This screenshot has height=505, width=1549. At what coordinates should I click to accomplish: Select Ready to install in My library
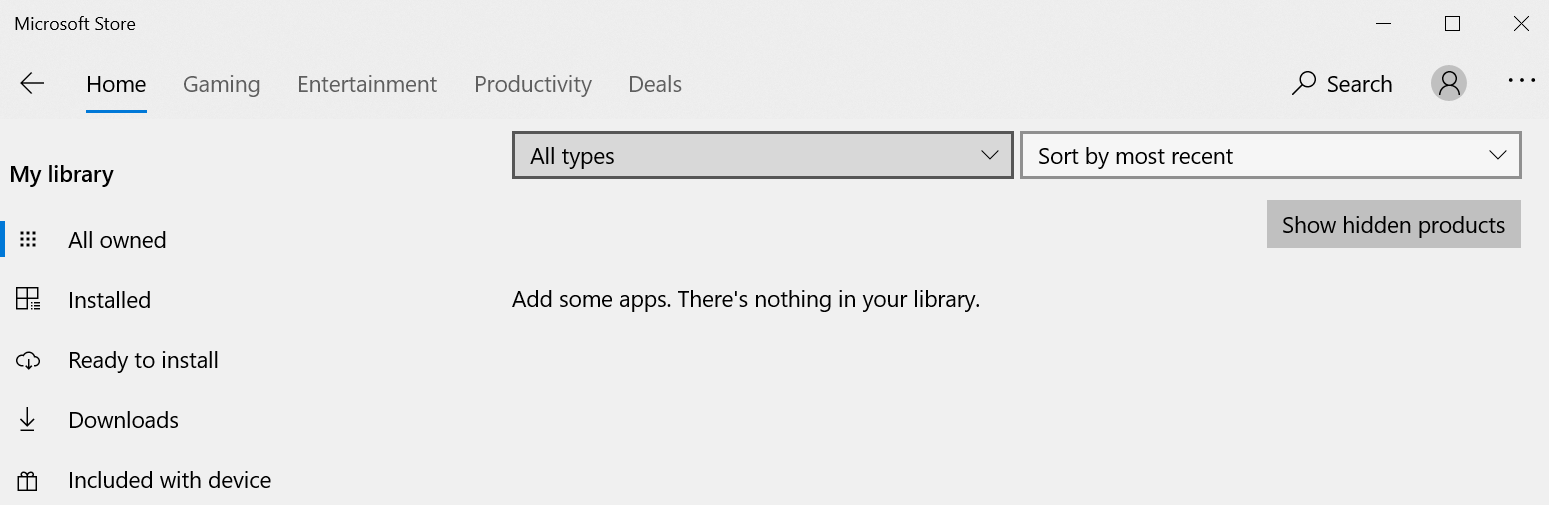(143, 360)
